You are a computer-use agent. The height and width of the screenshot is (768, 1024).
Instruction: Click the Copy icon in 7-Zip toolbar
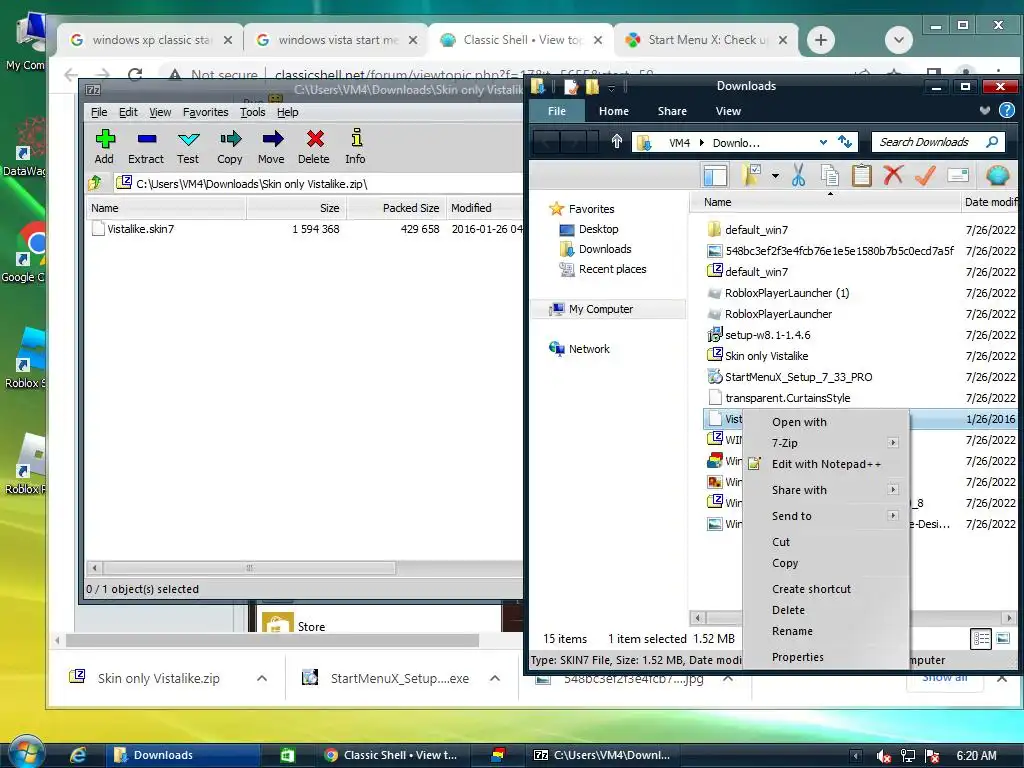click(x=230, y=138)
